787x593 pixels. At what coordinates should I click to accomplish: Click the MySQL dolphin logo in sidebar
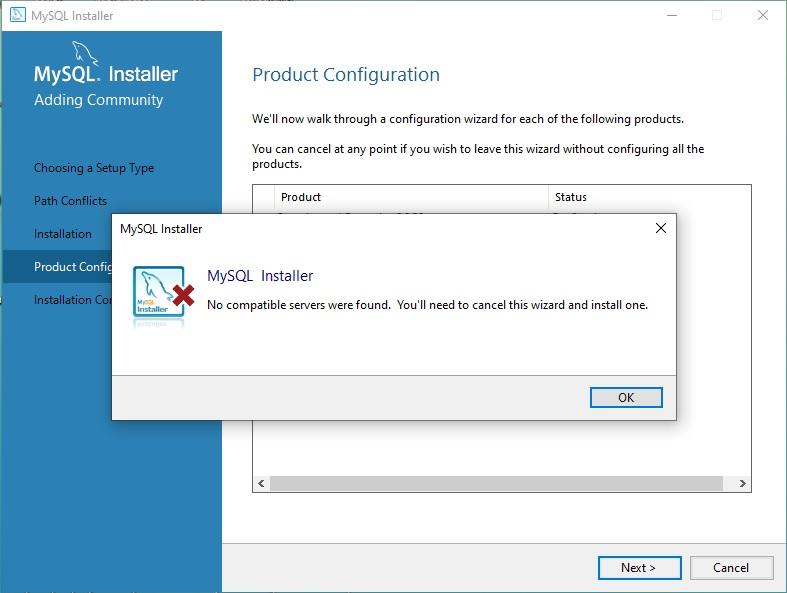tap(84, 53)
